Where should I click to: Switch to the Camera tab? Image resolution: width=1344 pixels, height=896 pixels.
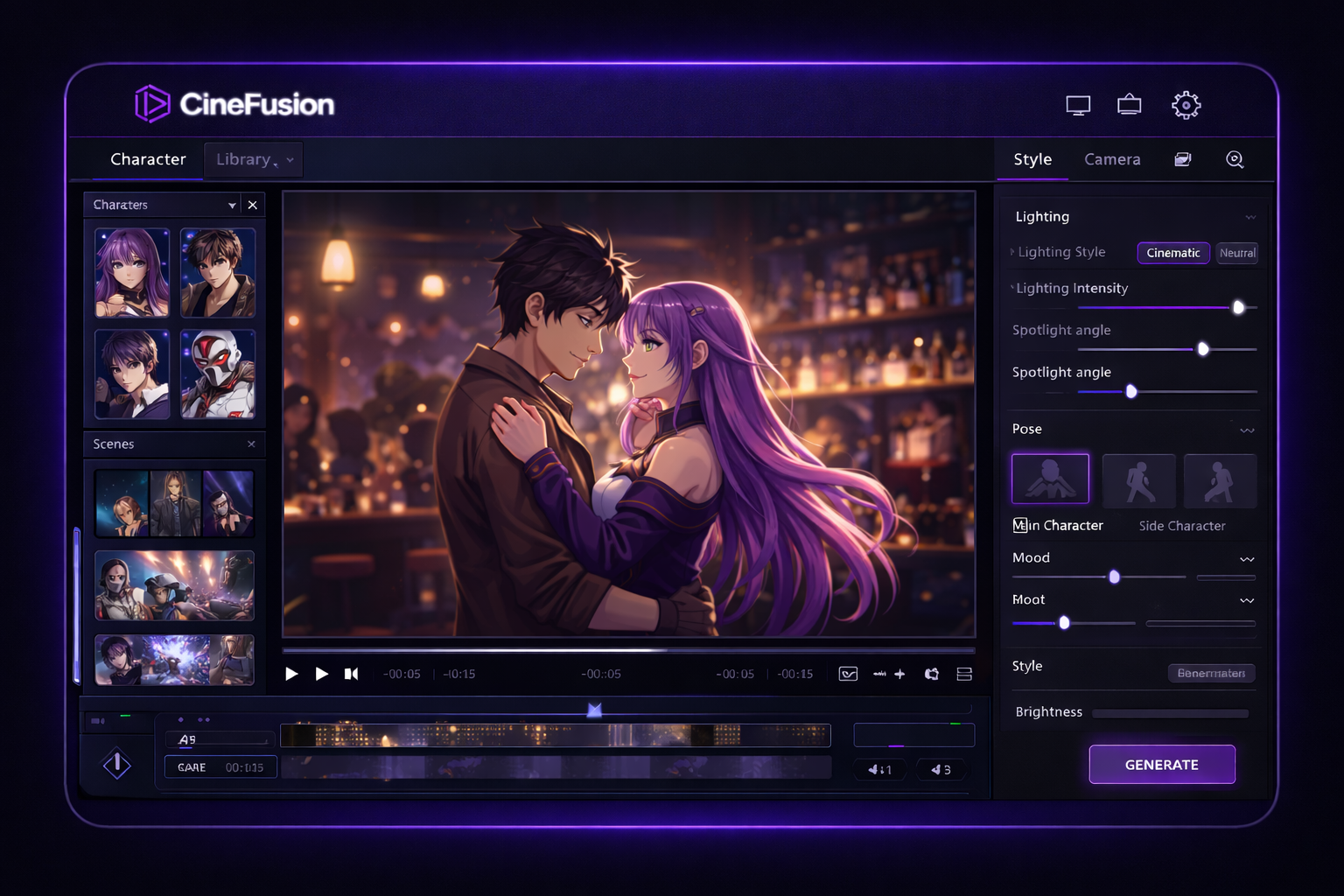pyautogui.click(x=1112, y=159)
